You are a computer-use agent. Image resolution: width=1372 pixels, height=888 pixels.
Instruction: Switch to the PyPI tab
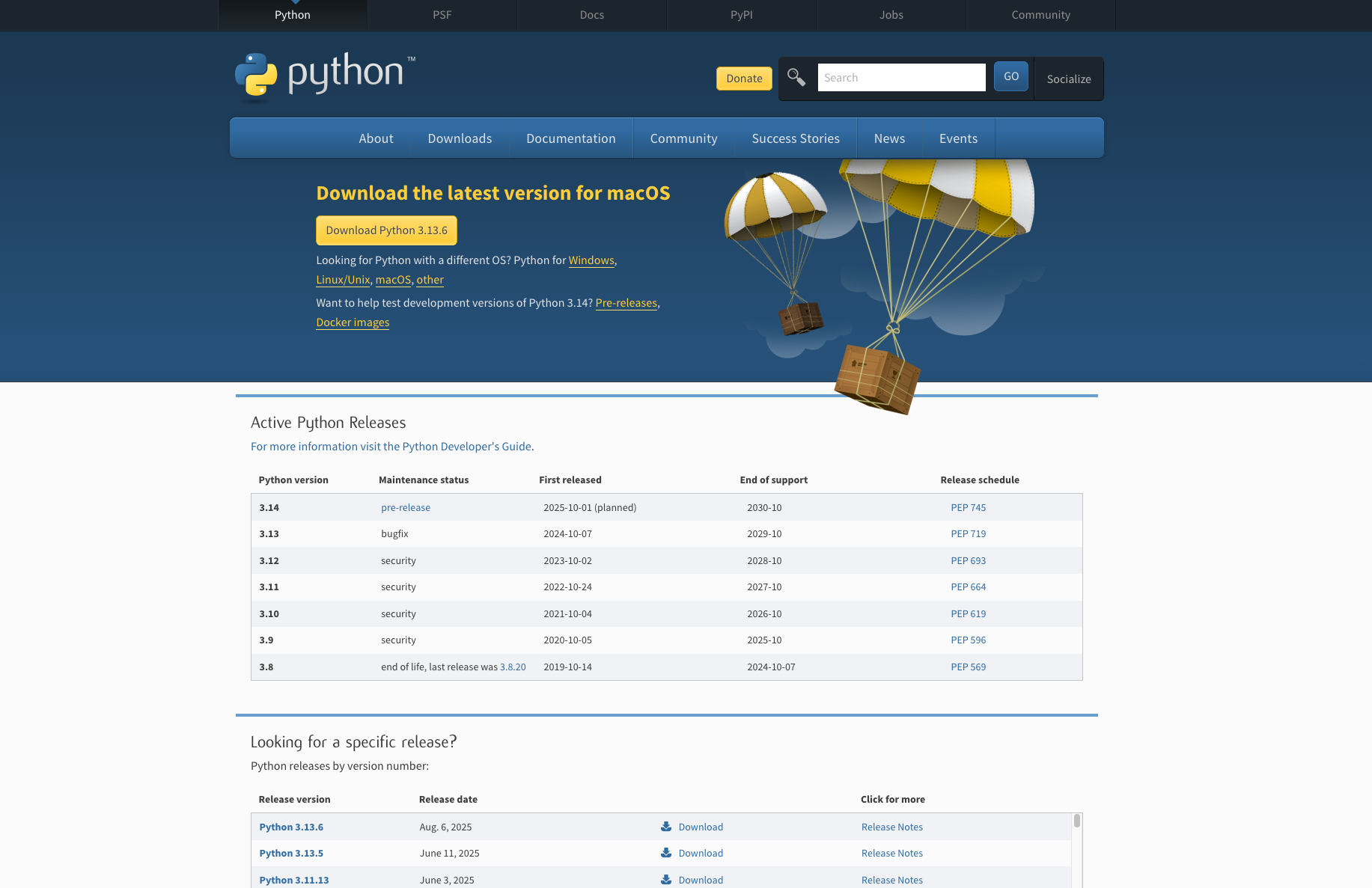[741, 15]
